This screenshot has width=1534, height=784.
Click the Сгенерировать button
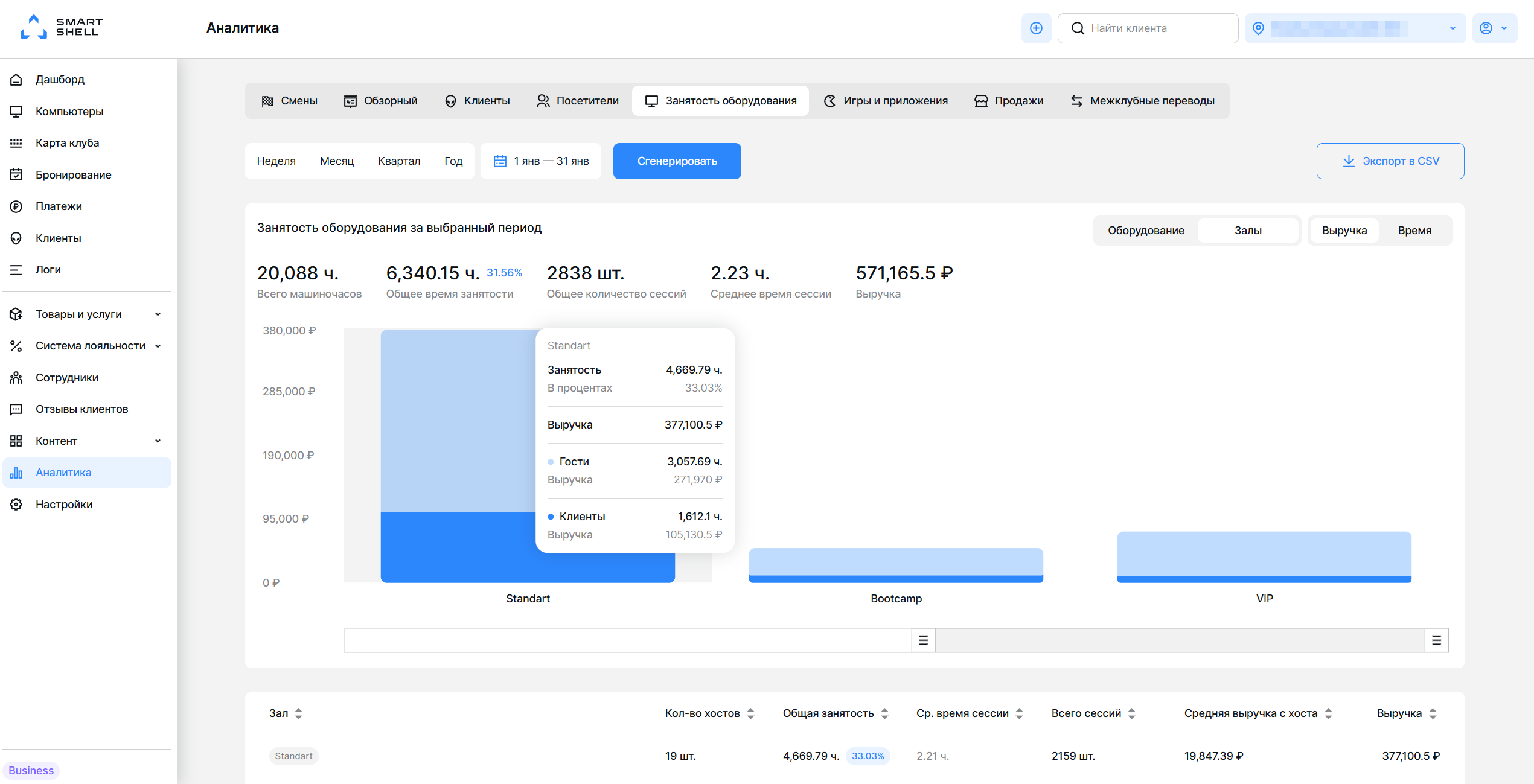pos(677,161)
